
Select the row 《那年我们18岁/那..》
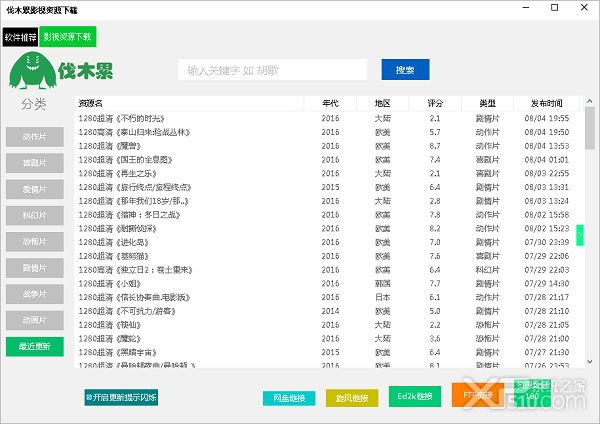pyautogui.click(x=329, y=201)
